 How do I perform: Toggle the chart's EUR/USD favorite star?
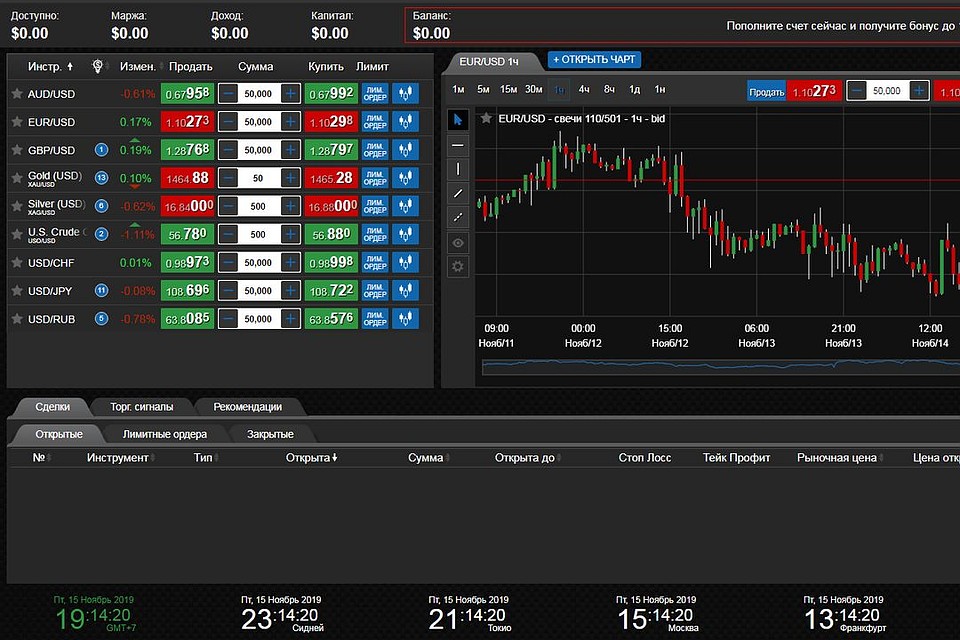(486, 118)
